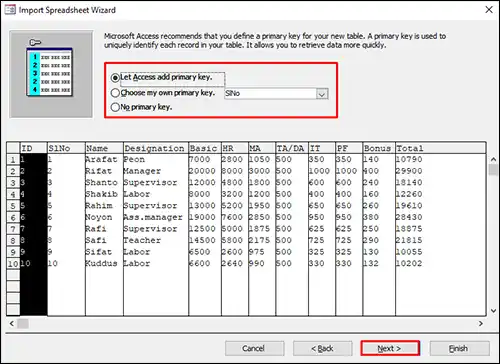Click the primary key illustration image
The image size is (500, 364).
click(x=51, y=74)
